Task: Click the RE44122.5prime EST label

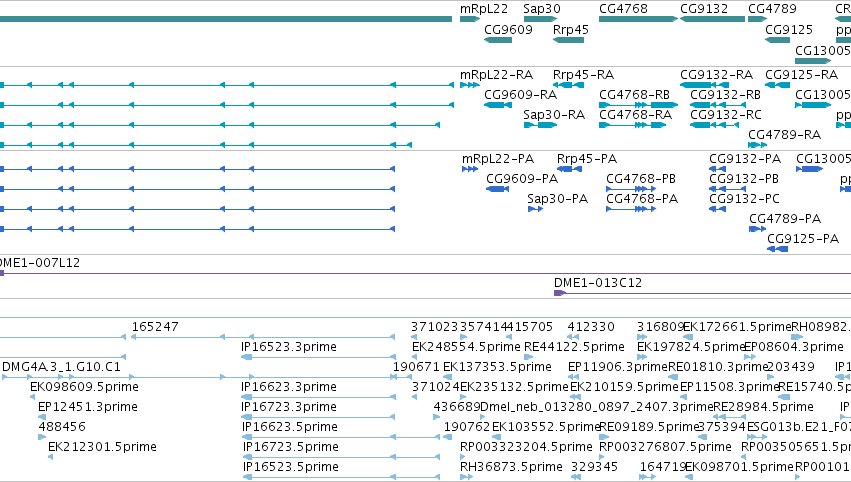Action: tap(574, 347)
